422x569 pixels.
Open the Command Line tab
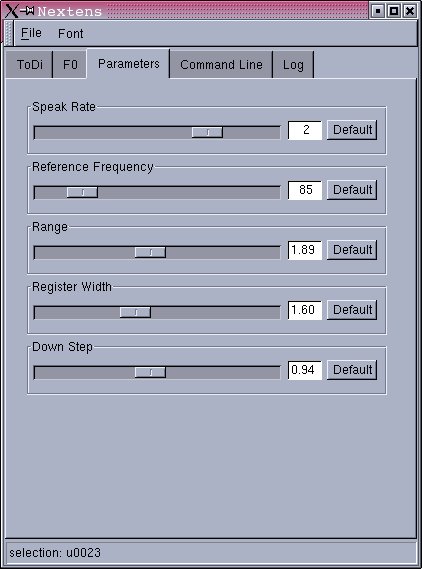pyautogui.click(x=221, y=65)
